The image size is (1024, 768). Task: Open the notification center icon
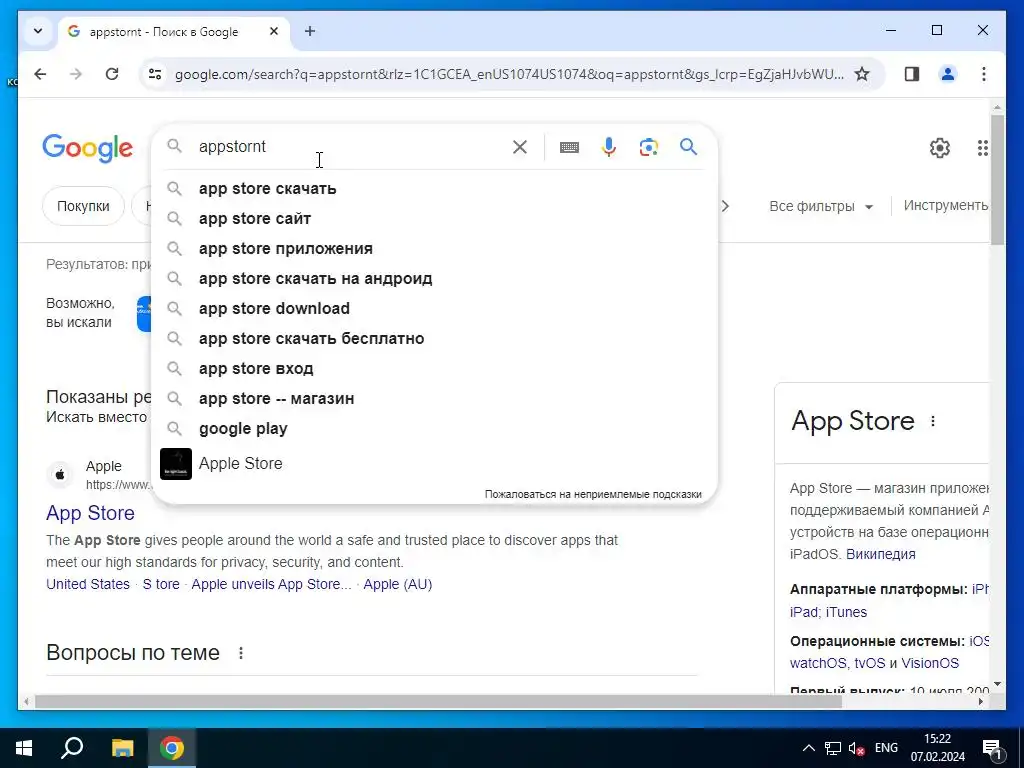[993, 748]
